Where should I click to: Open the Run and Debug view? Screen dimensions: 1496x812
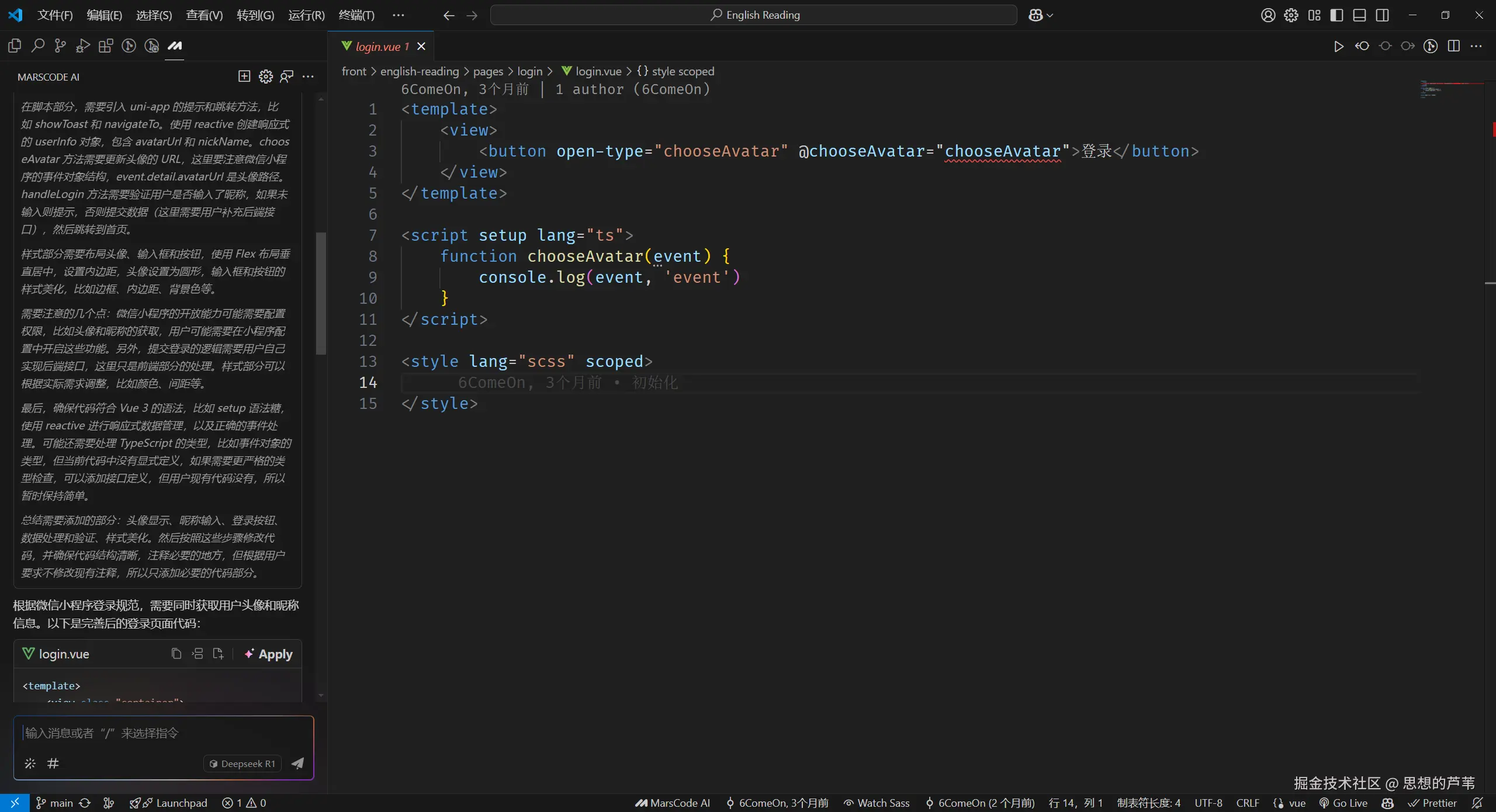83,46
